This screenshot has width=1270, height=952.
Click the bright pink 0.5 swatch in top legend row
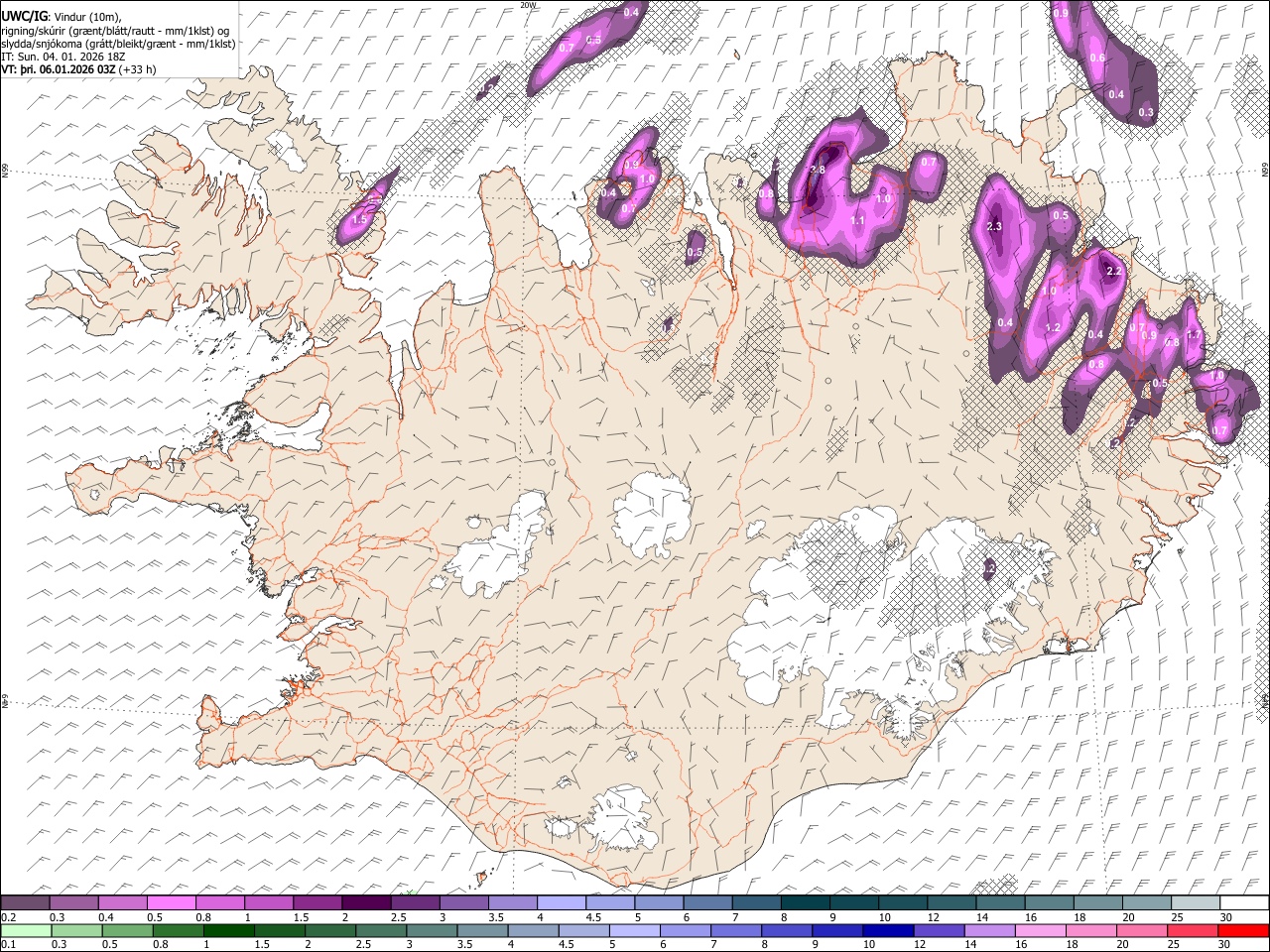tap(172, 903)
